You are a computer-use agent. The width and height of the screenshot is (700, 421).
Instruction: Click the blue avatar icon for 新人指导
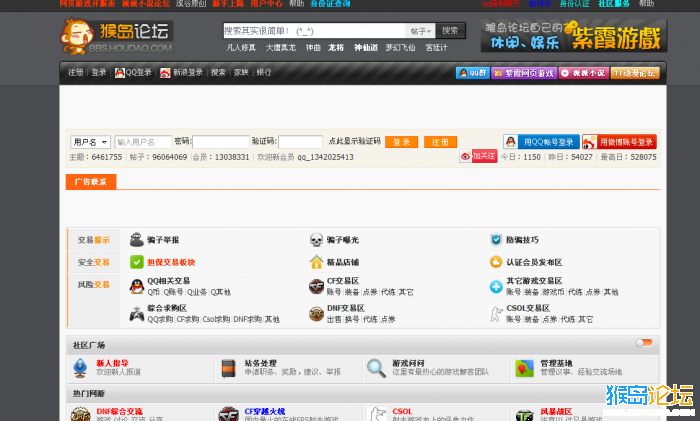(x=80, y=368)
